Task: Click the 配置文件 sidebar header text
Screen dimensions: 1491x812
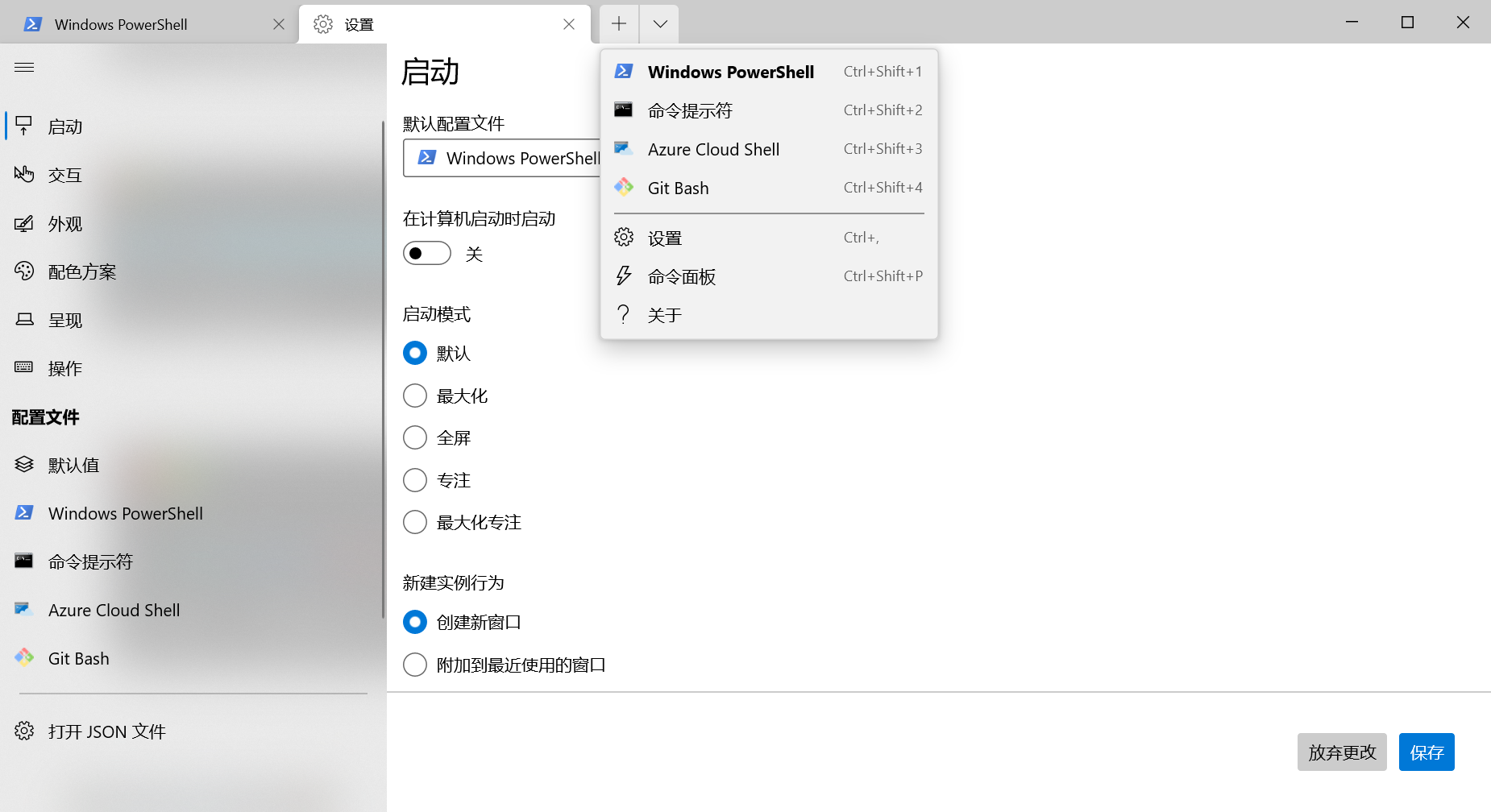Action: pos(46,417)
